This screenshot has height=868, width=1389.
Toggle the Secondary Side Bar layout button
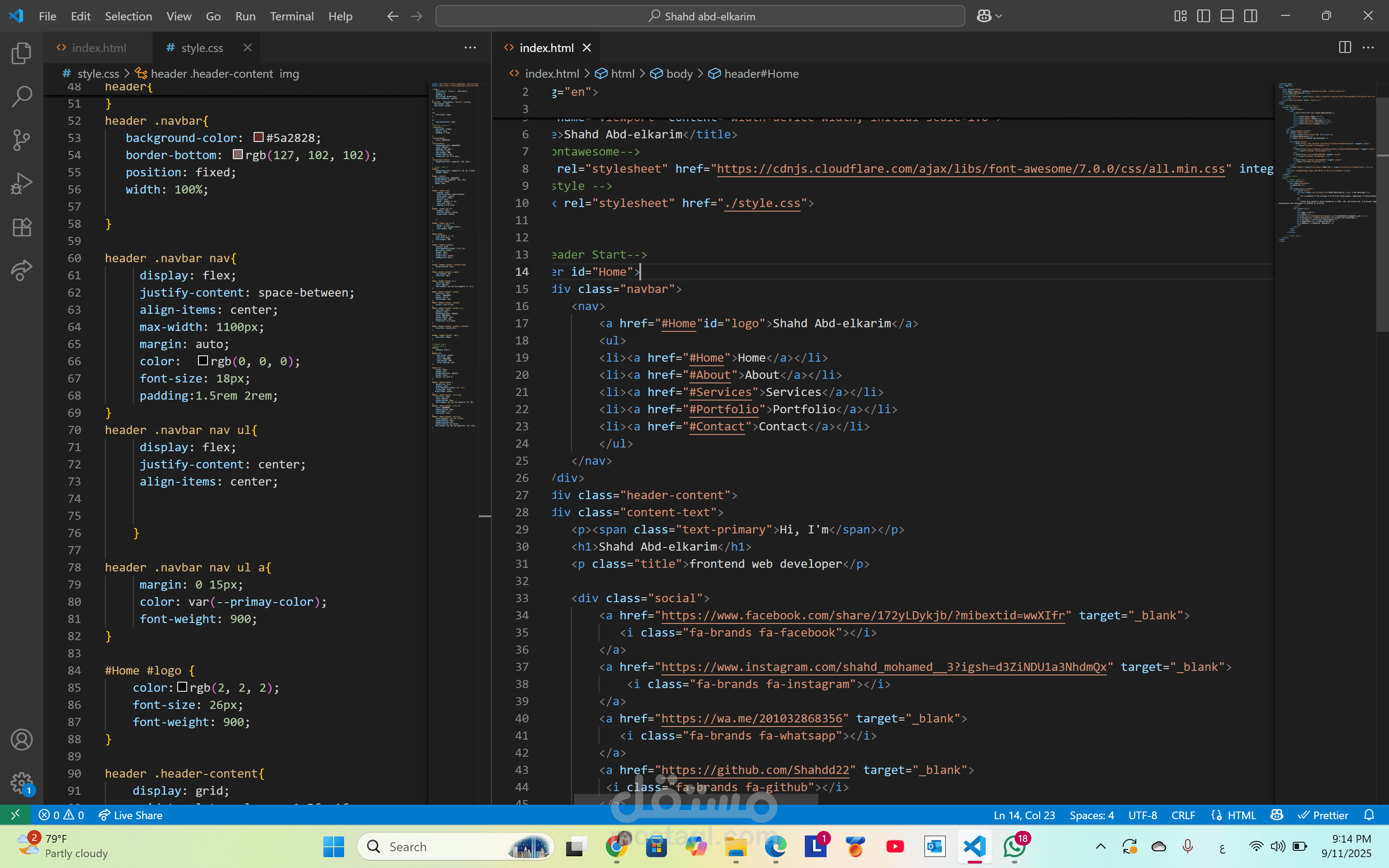(x=1251, y=16)
